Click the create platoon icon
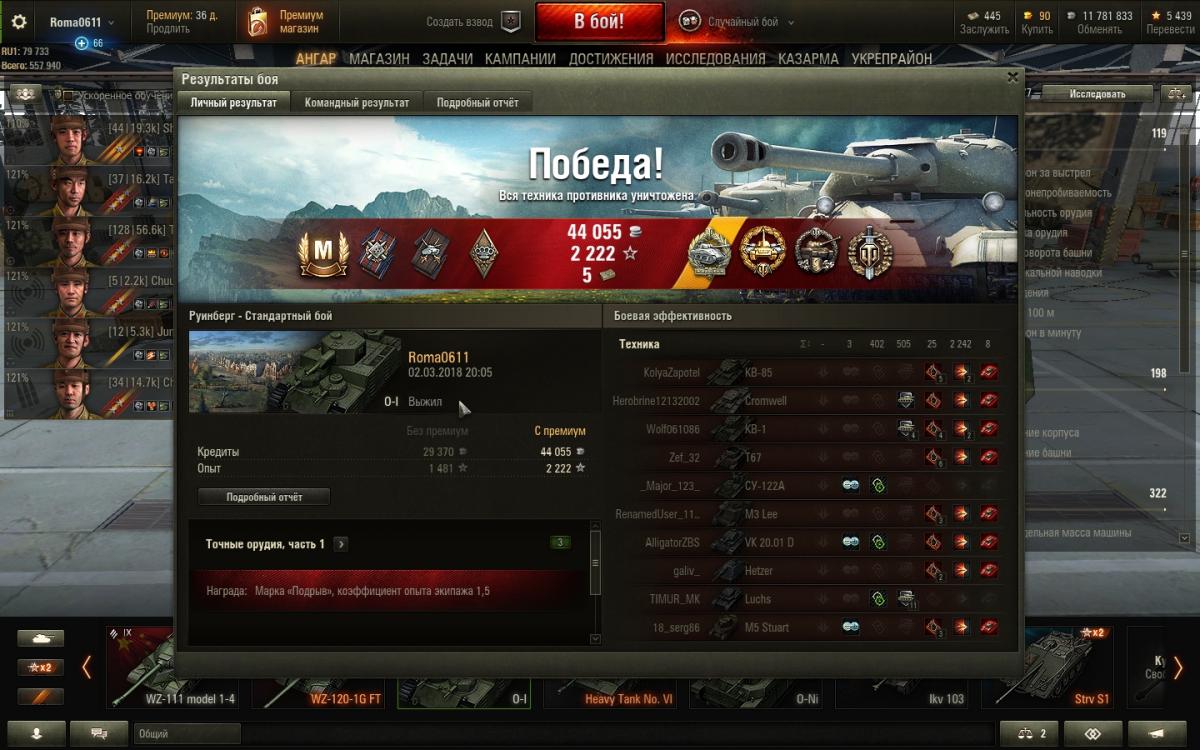 [511, 21]
